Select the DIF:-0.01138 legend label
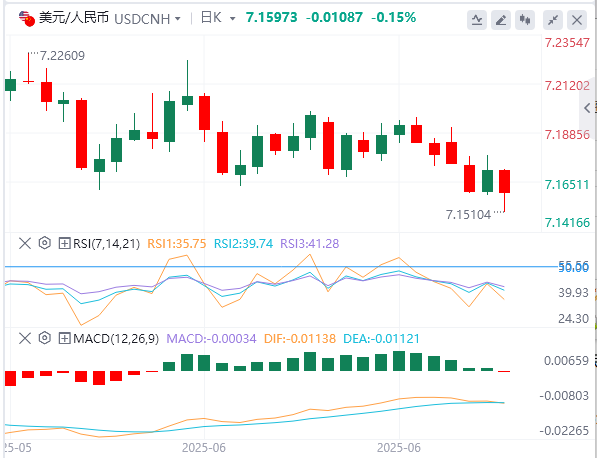The width and height of the screenshot is (597, 458). pos(300,338)
